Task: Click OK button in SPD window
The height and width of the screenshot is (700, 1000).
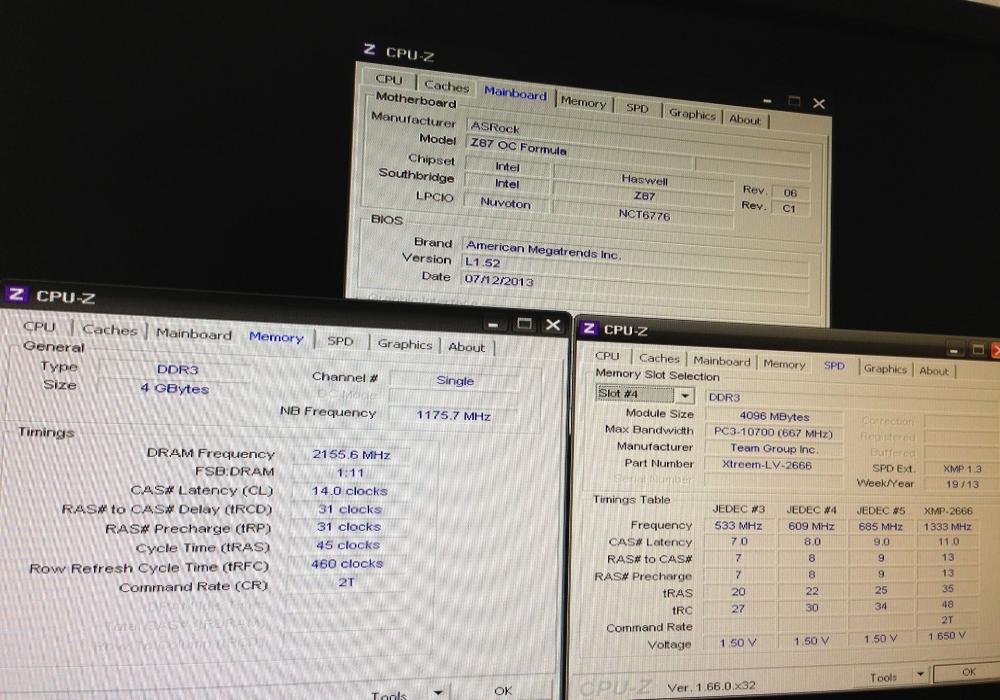Action: pyautogui.click(x=968, y=672)
